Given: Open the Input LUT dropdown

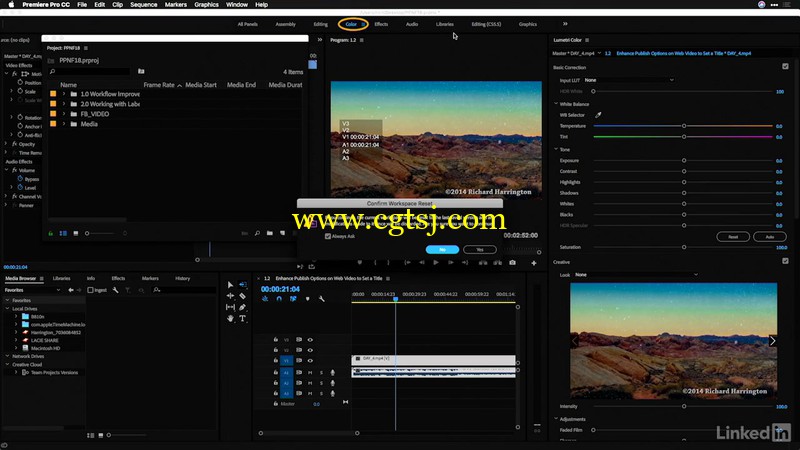Looking at the screenshot, I should (630, 80).
